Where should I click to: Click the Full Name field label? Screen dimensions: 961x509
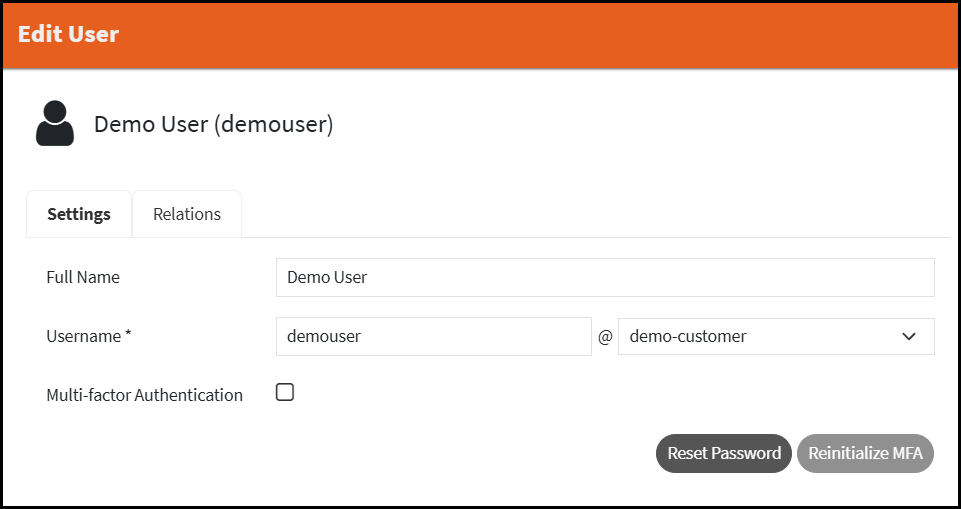(83, 277)
